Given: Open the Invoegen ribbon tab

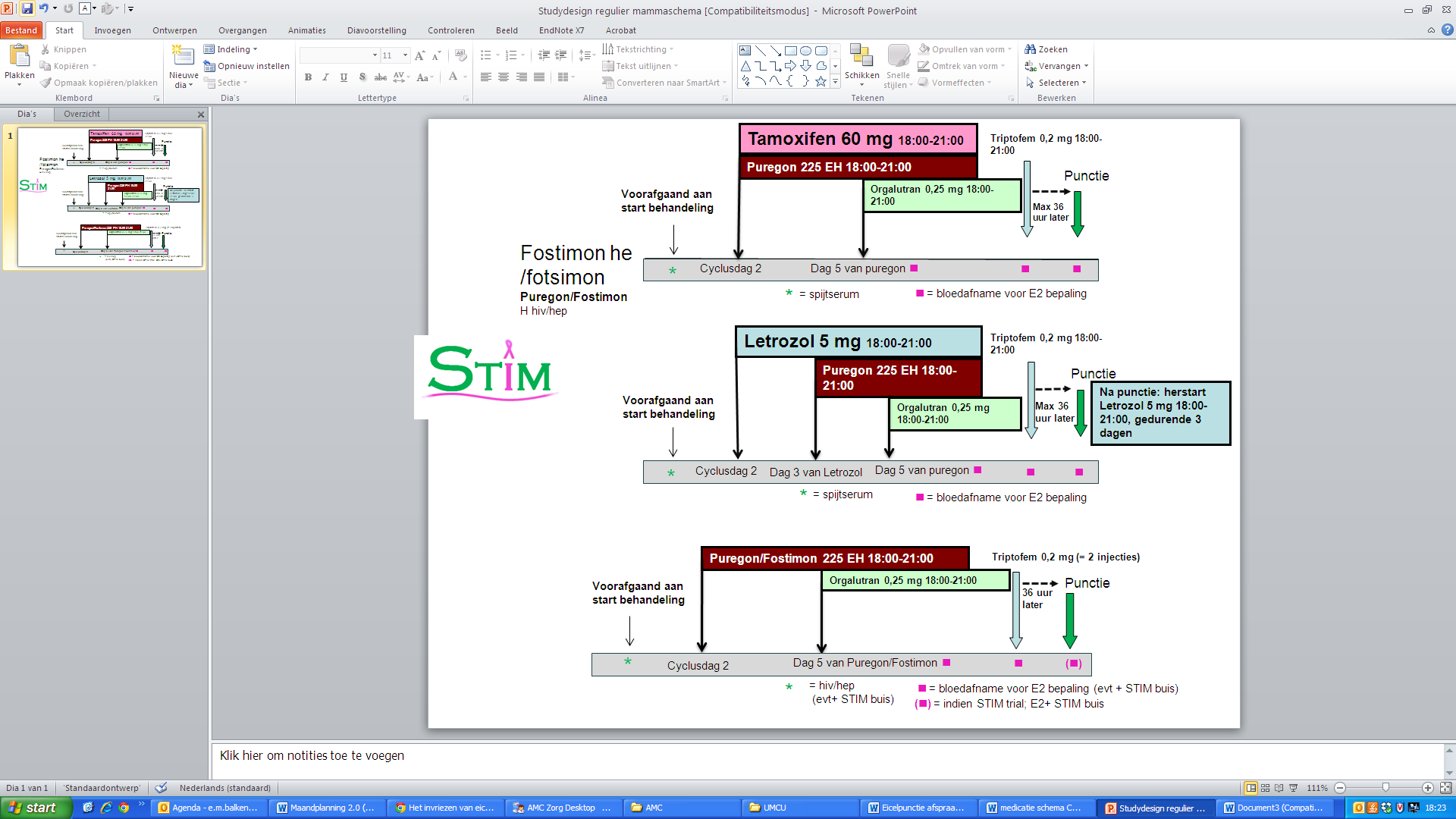Looking at the screenshot, I should click(112, 30).
